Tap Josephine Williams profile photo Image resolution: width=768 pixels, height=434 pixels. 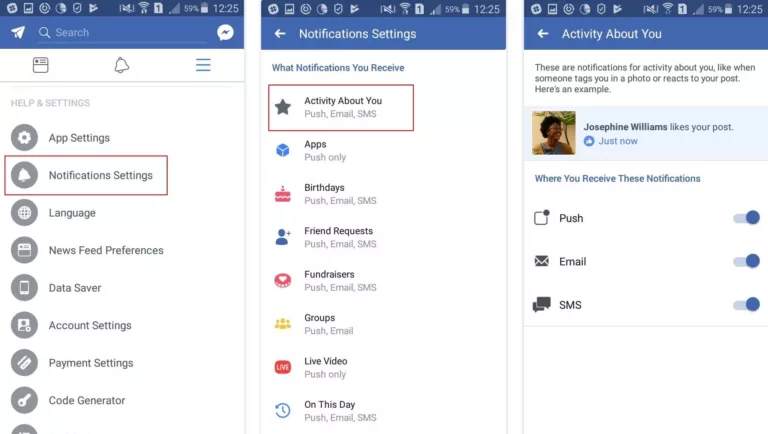[x=554, y=133]
